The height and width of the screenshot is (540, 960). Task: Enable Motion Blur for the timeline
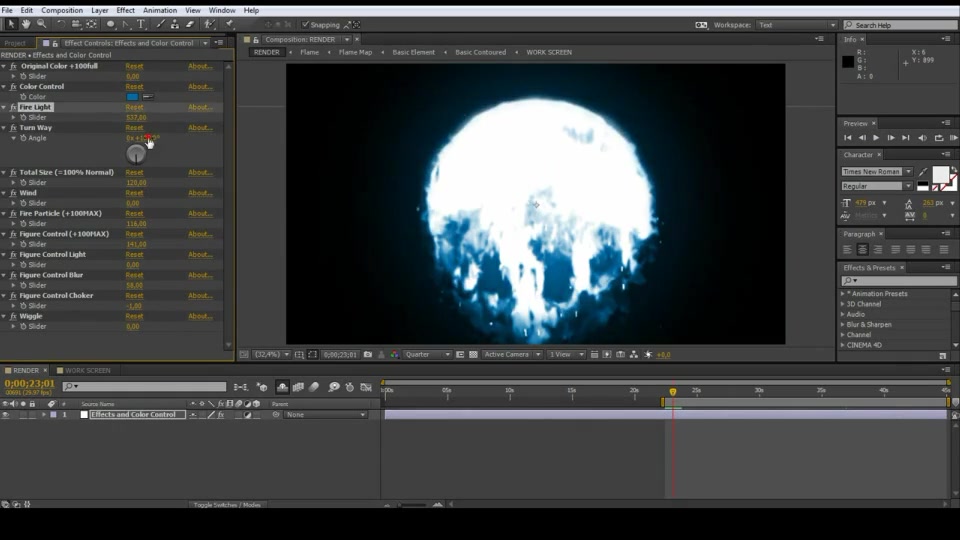pyautogui.click(x=314, y=387)
